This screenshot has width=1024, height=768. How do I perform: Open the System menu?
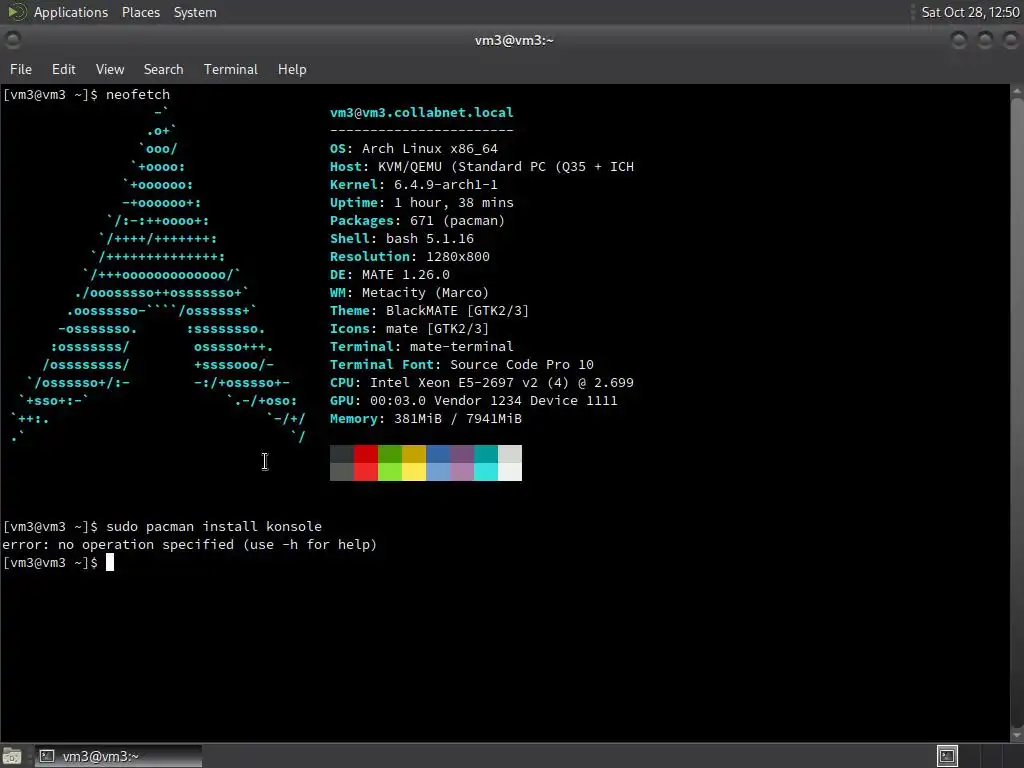click(x=195, y=12)
